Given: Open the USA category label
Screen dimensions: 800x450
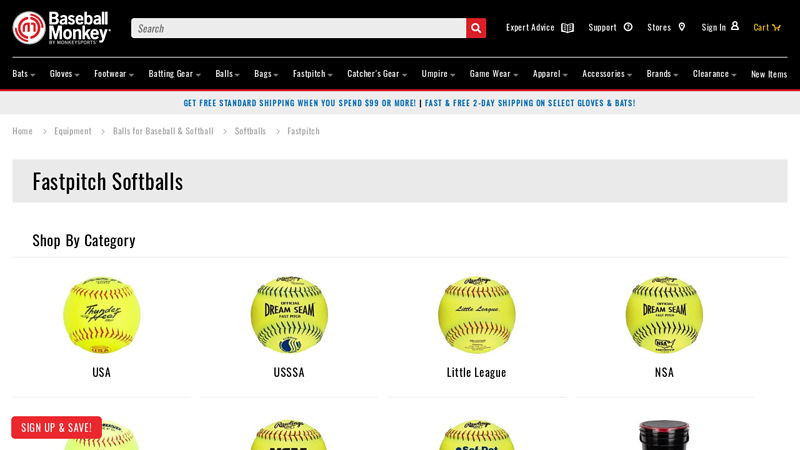Looking at the screenshot, I should (102, 372).
